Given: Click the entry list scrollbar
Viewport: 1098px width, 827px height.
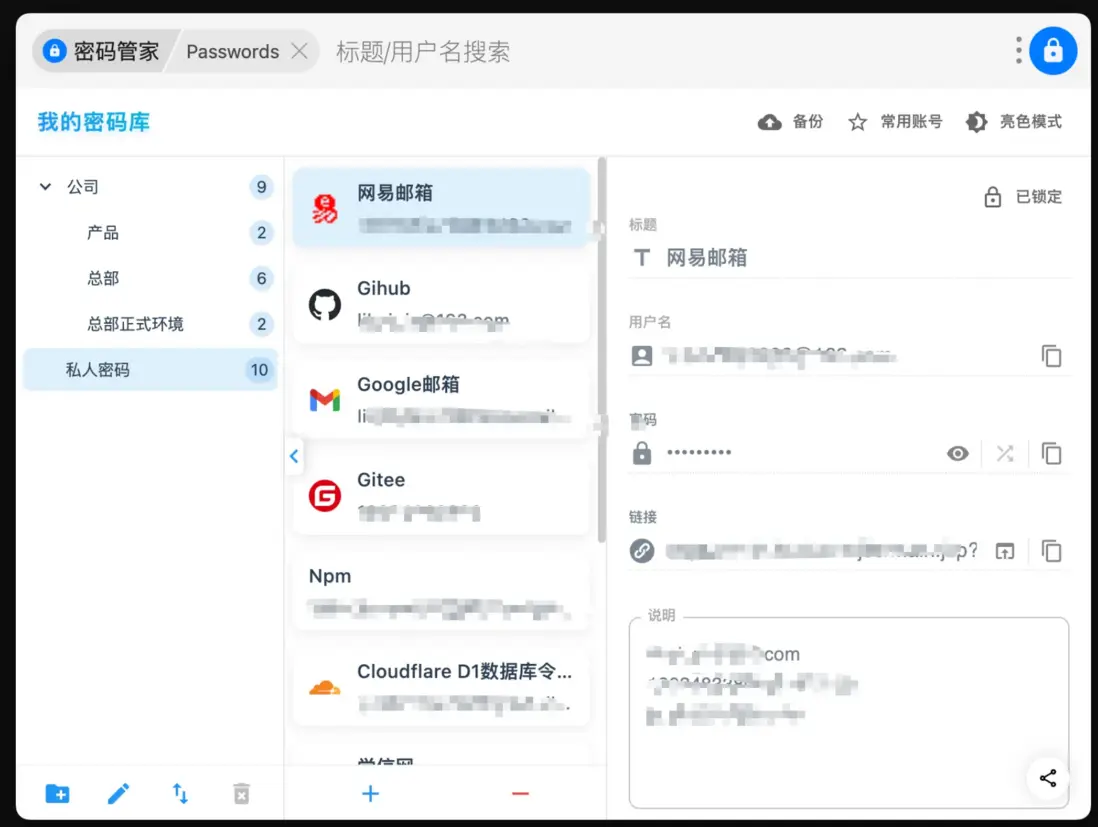Looking at the screenshot, I should click(602, 349).
